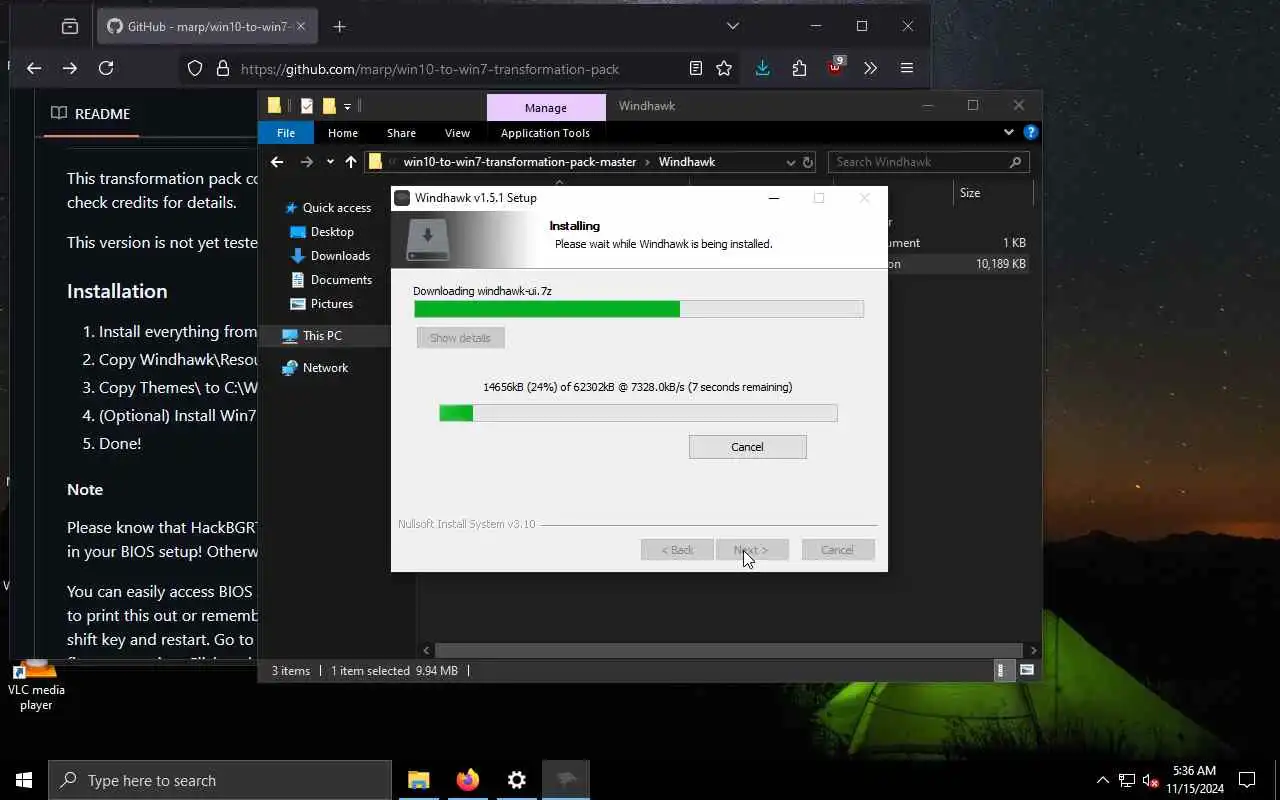Screen dimensions: 1280x800
Task: Click the download progress bar
Action: point(638,413)
